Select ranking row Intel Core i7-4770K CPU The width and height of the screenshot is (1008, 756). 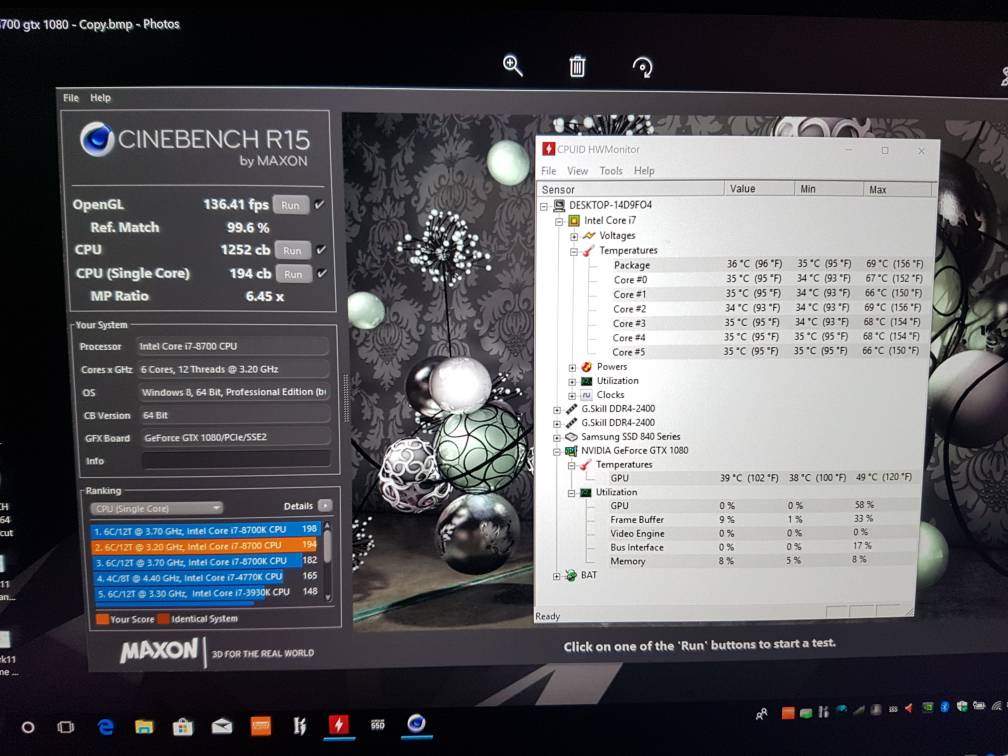[x=205, y=577]
